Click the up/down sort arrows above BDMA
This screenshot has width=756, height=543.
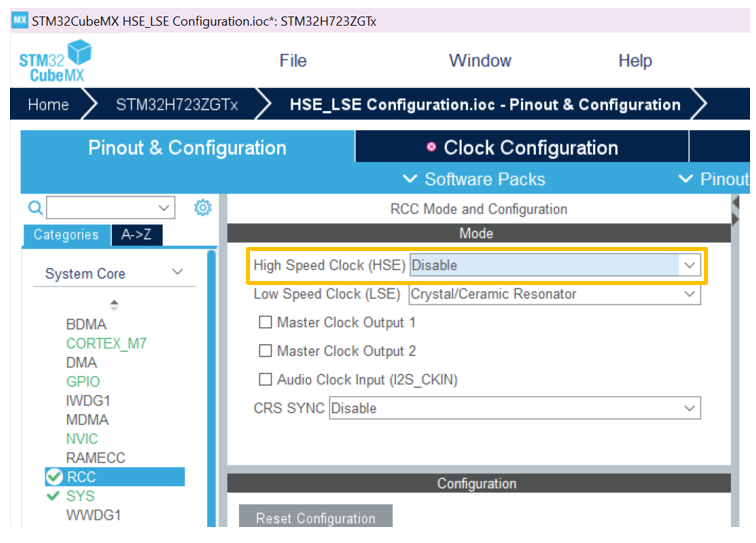tap(114, 305)
